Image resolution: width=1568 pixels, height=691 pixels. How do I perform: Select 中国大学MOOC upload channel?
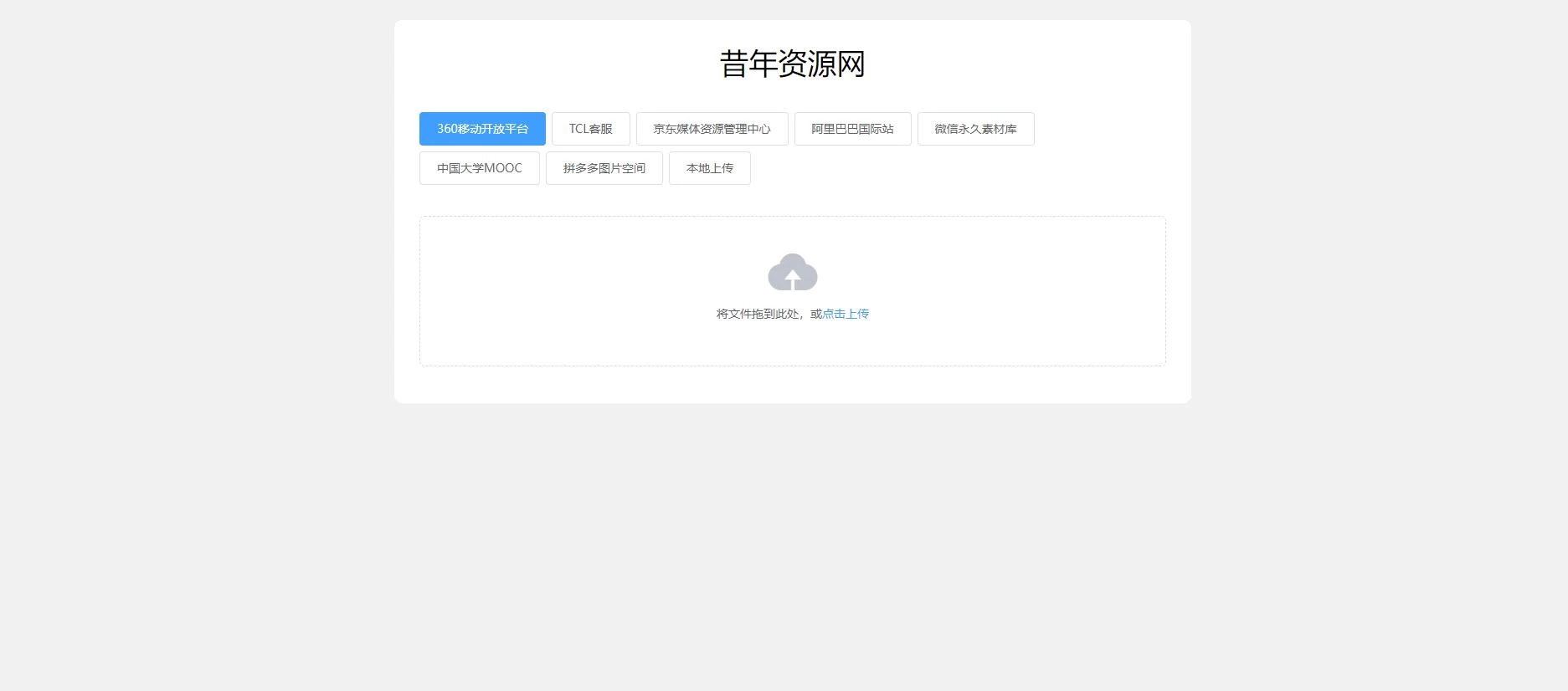click(480, 168)
